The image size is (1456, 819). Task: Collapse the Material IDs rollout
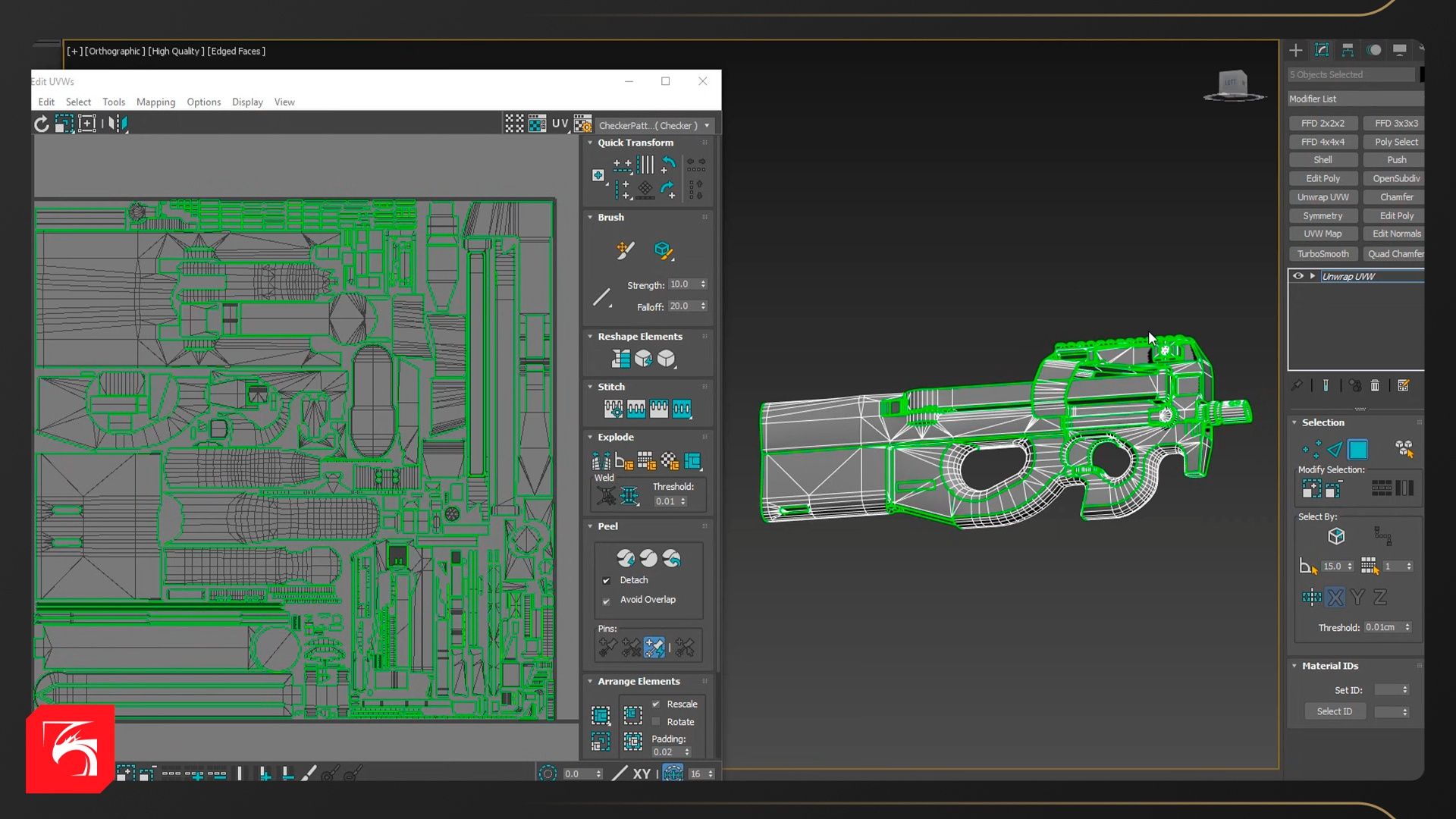1294,666
